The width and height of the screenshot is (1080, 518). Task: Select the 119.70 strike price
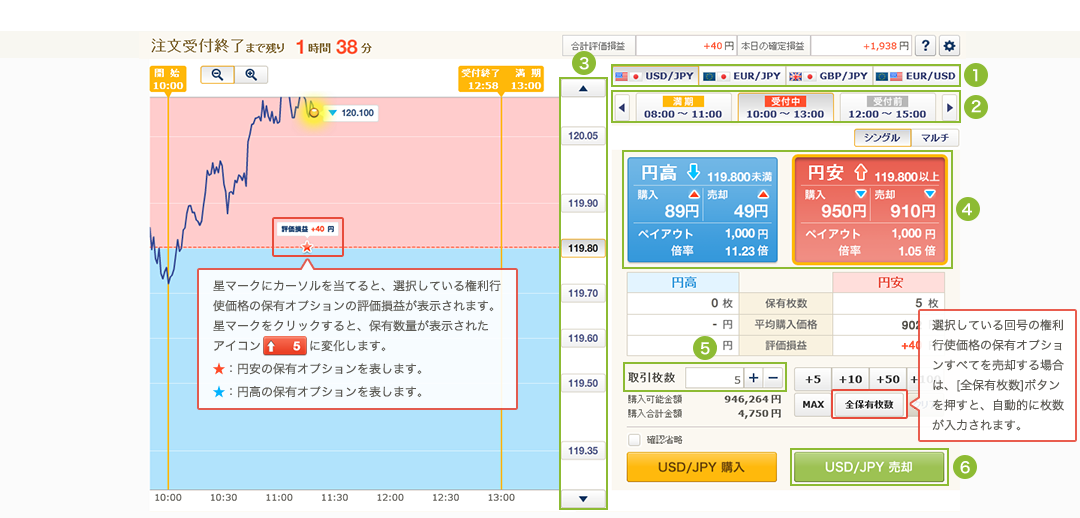pos(583,294)
